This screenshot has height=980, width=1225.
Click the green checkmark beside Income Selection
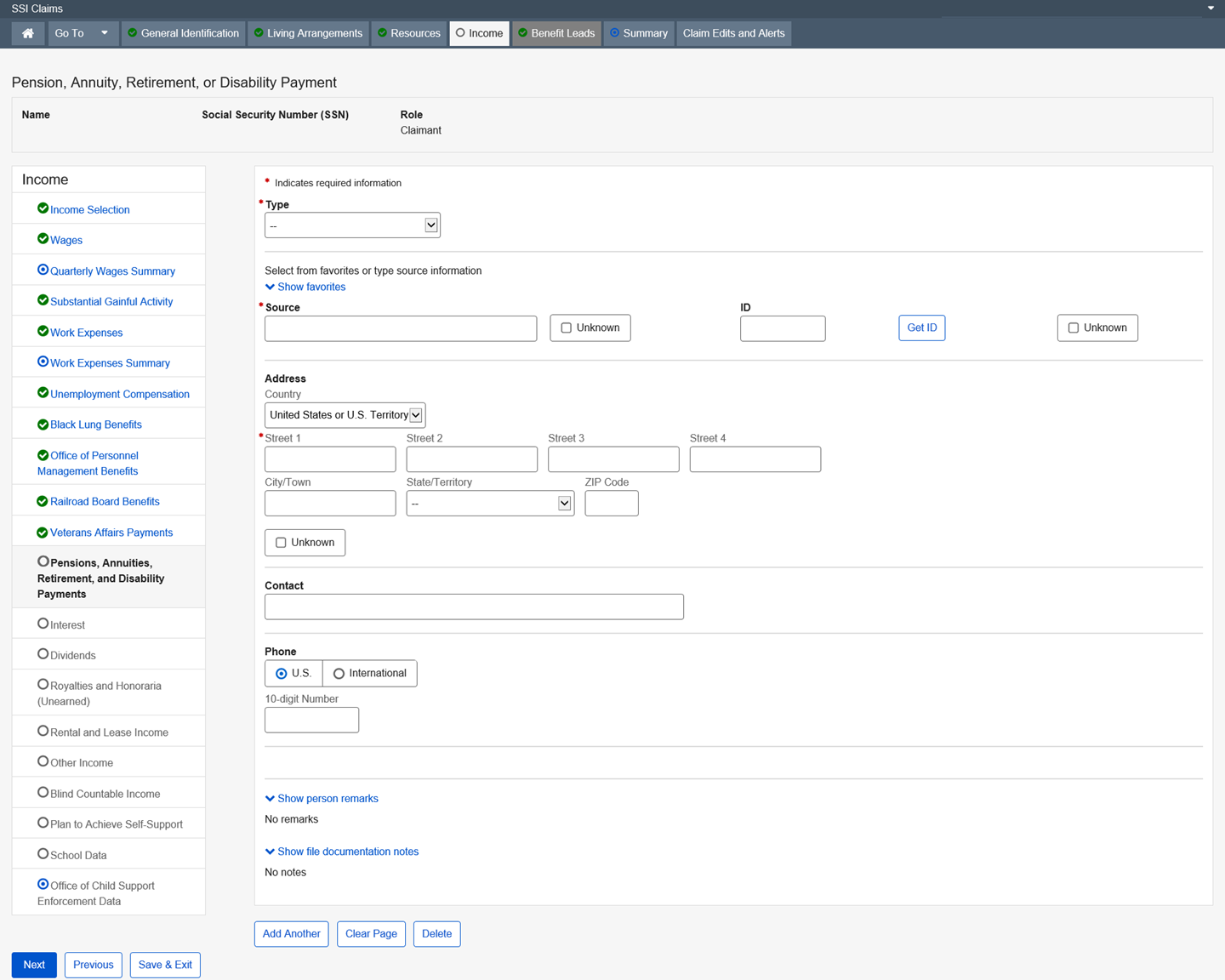click(43, 208)
